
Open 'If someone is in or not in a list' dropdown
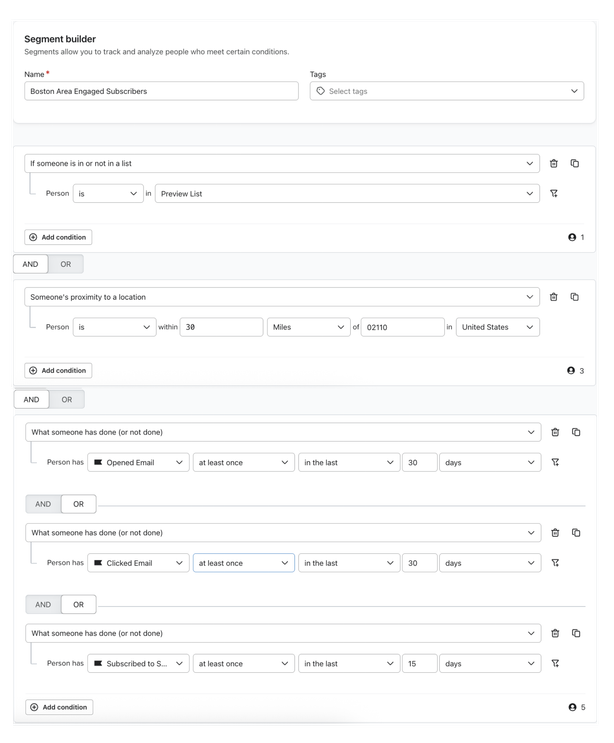click(x=282, y=163)
